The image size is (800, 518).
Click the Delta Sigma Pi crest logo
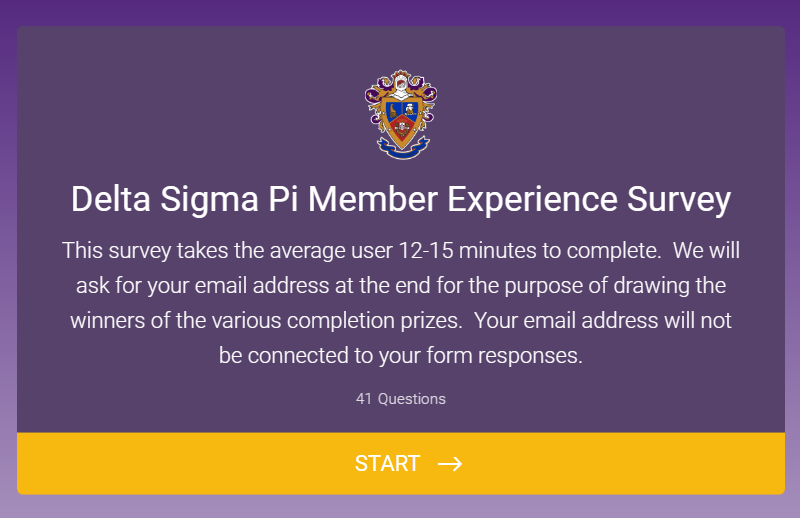point(401,115)
